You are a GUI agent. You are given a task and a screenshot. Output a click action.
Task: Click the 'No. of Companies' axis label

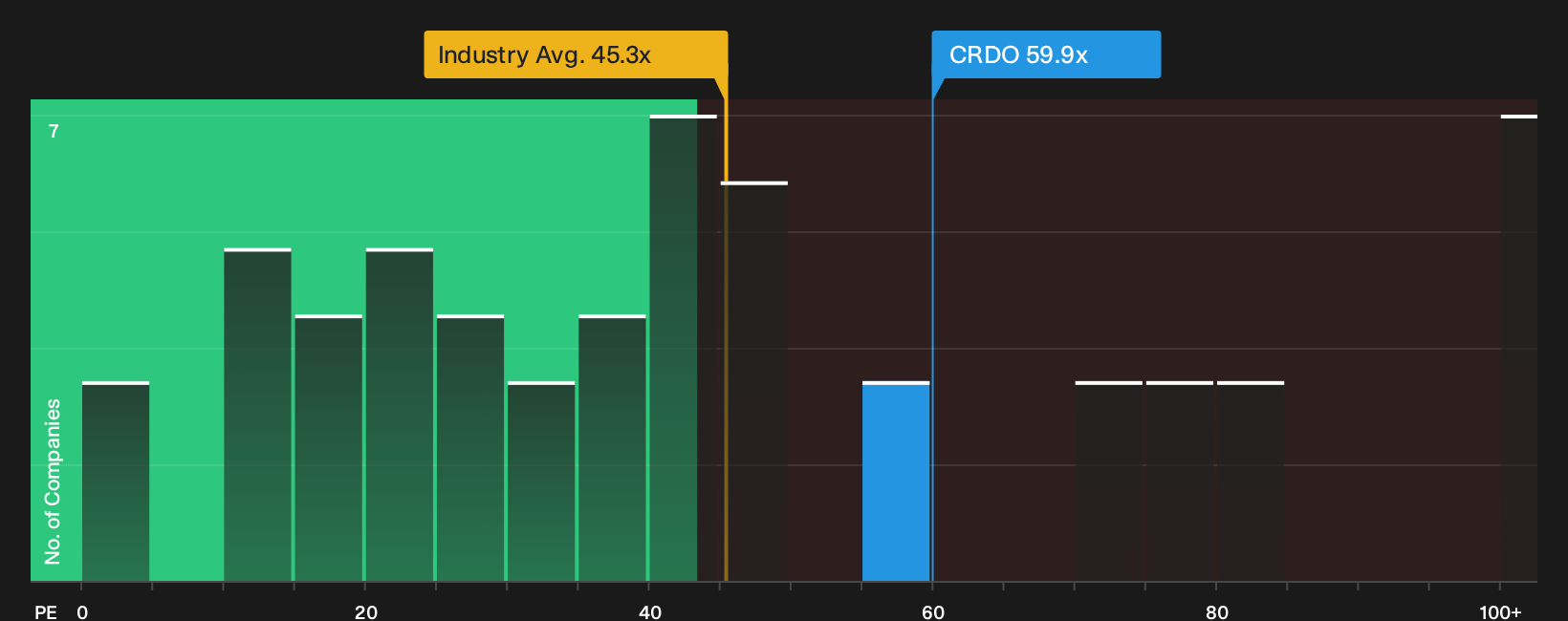point(53,482)
